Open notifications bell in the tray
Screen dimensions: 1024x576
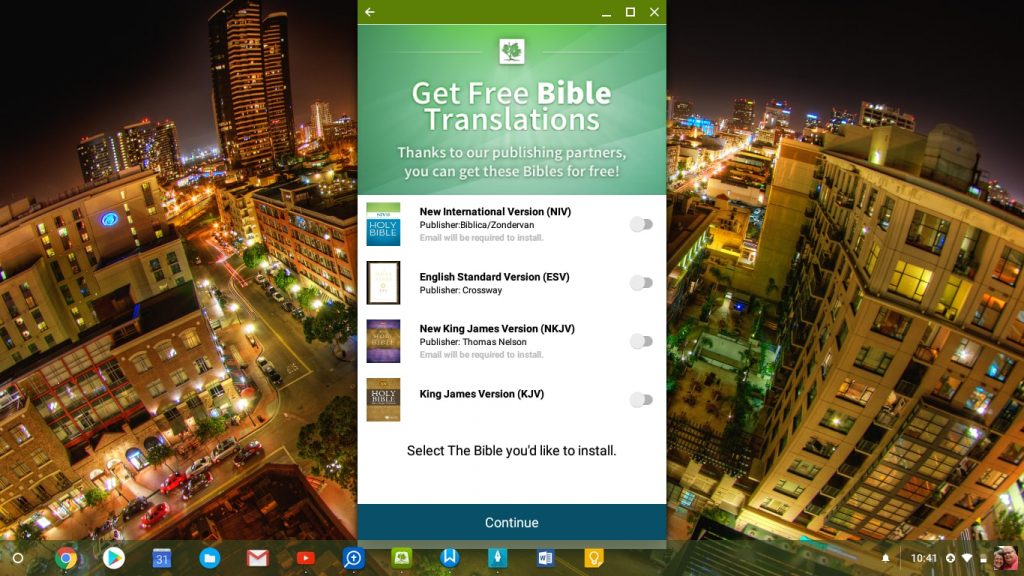(886, 558)
